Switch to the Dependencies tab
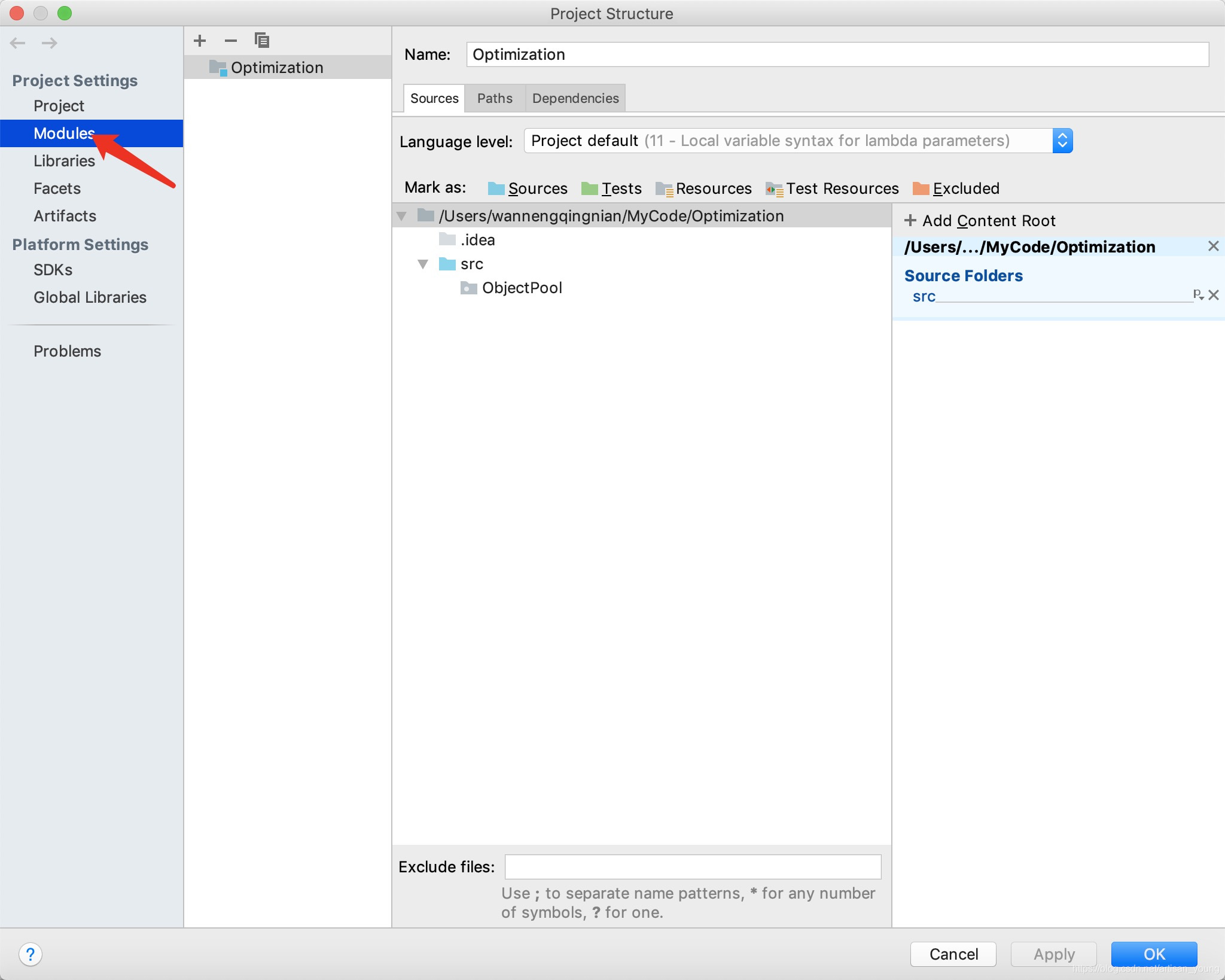The image size is (1225, 980). [x=575, y=98]
